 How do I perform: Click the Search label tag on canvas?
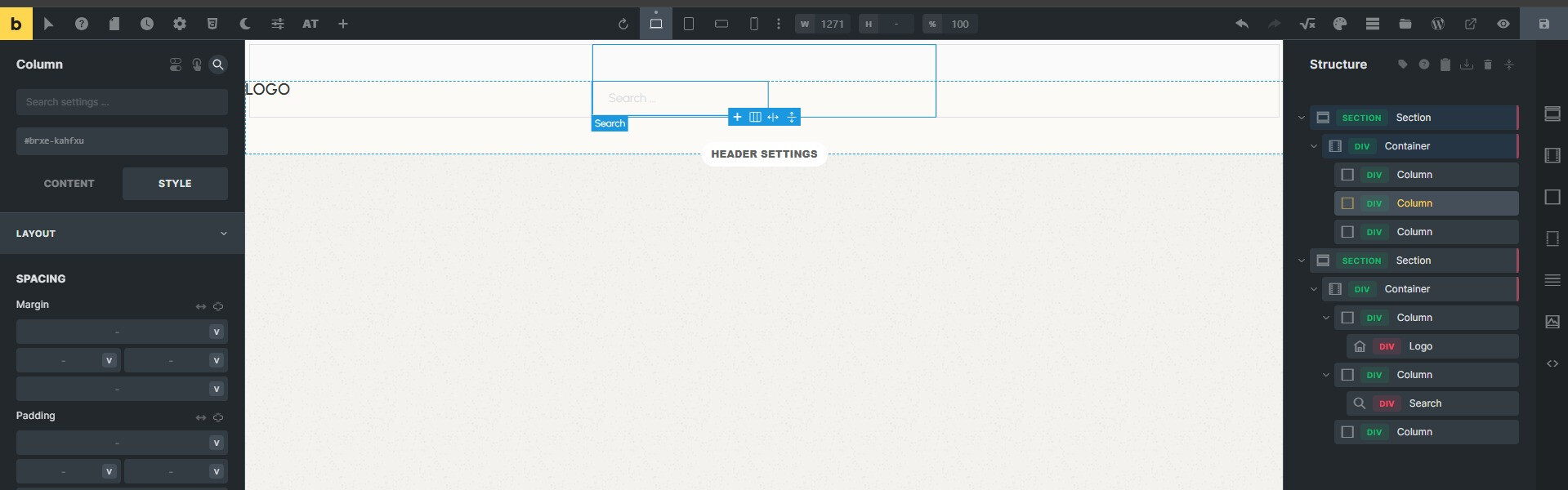[x=610, y=123]
